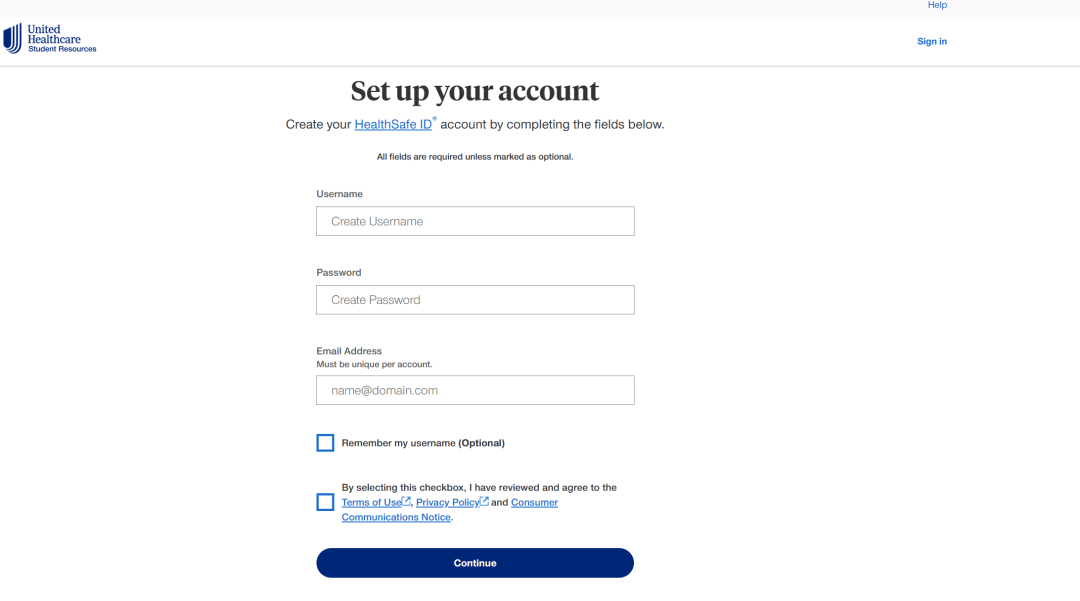Viewport: 1080px width, 601px height.
Task: Enable the Remember my username checkbox
Action: point(325,443)
